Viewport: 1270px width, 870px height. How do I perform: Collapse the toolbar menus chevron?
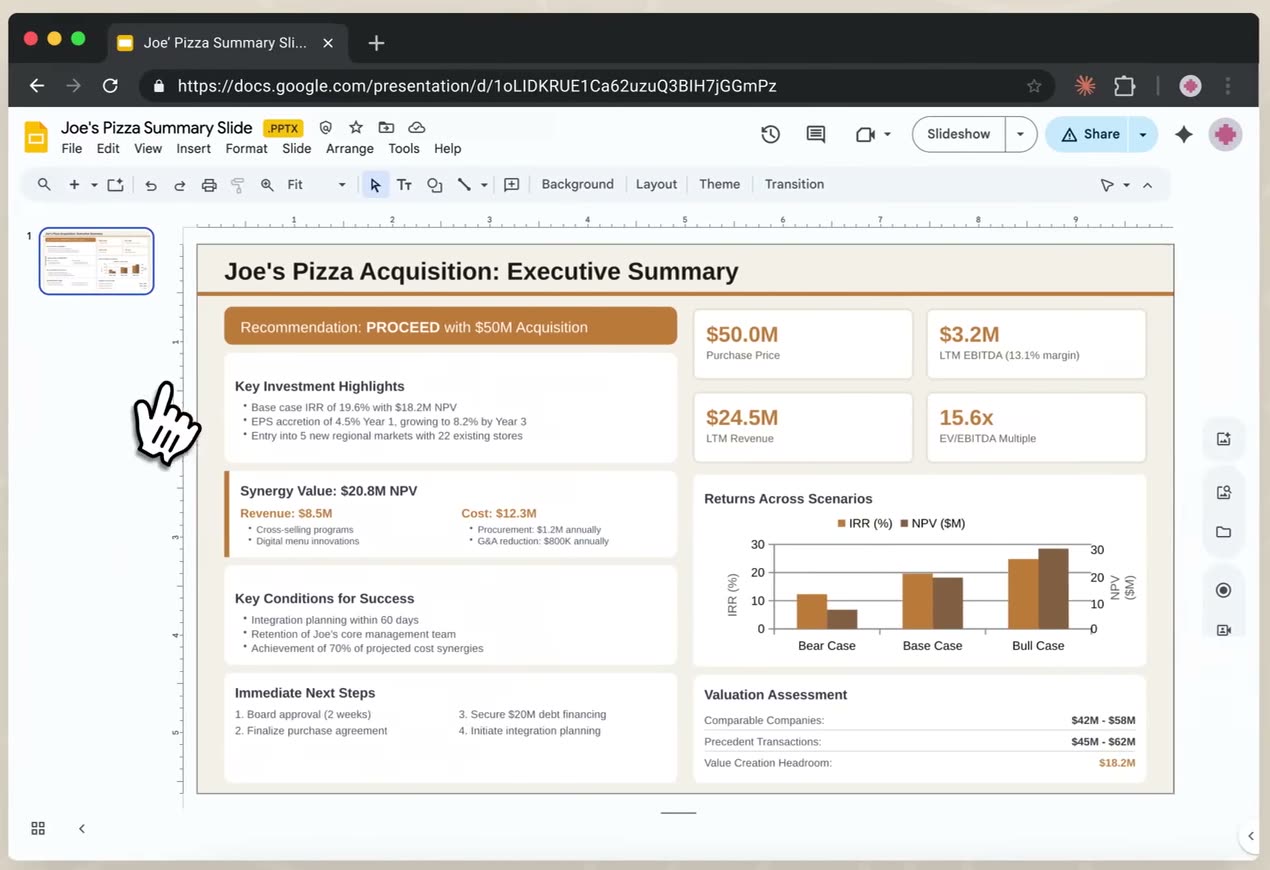(x=1147, y=185)
